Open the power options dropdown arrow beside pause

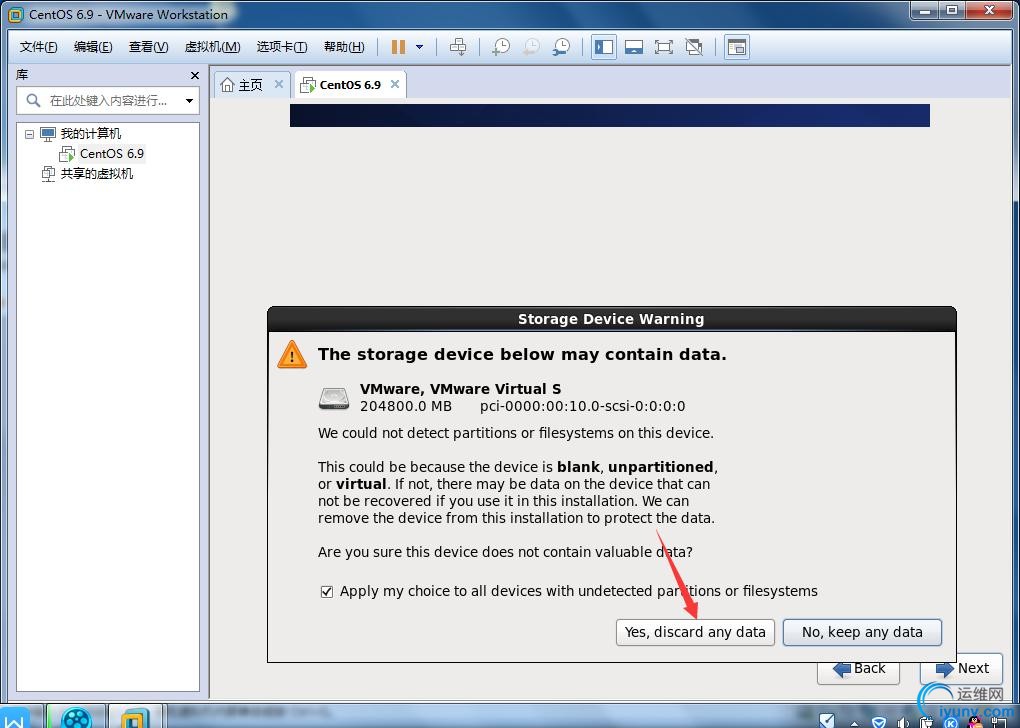click(420, 47)
